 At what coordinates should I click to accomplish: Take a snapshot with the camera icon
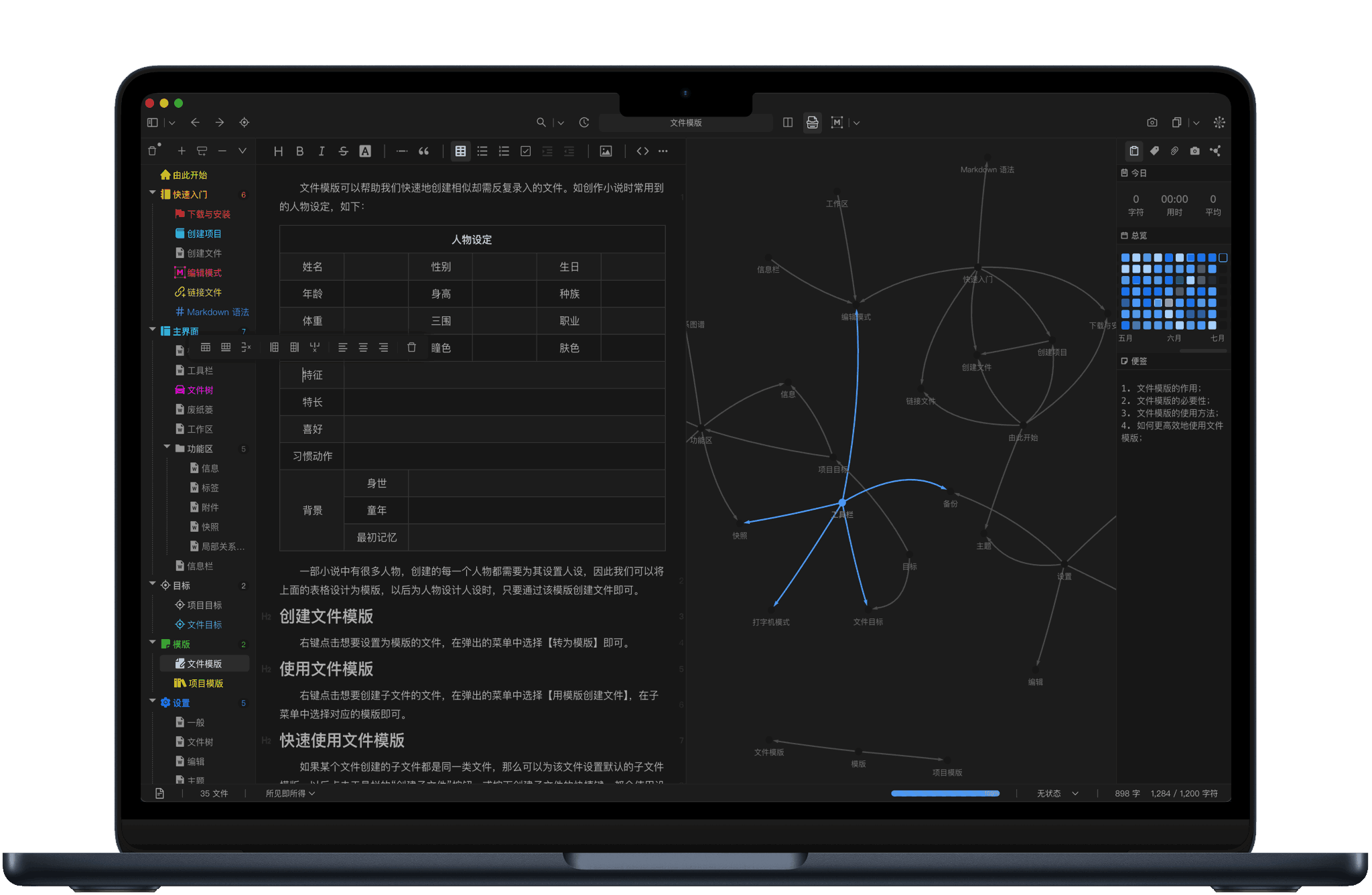[x=1152, y=123]
